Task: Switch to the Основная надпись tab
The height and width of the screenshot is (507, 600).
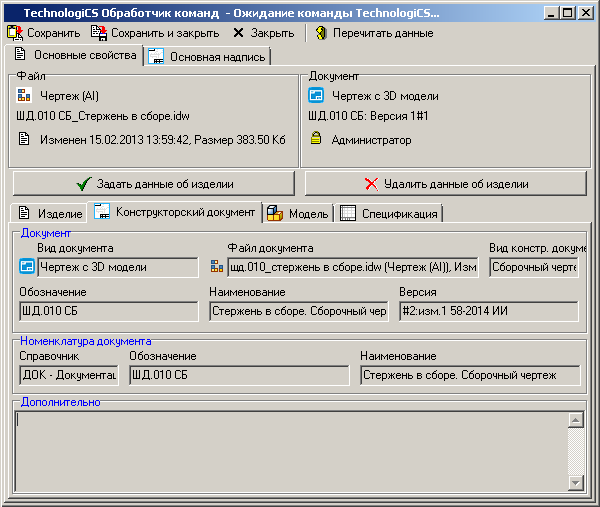Action: click(x=207, y=57)
